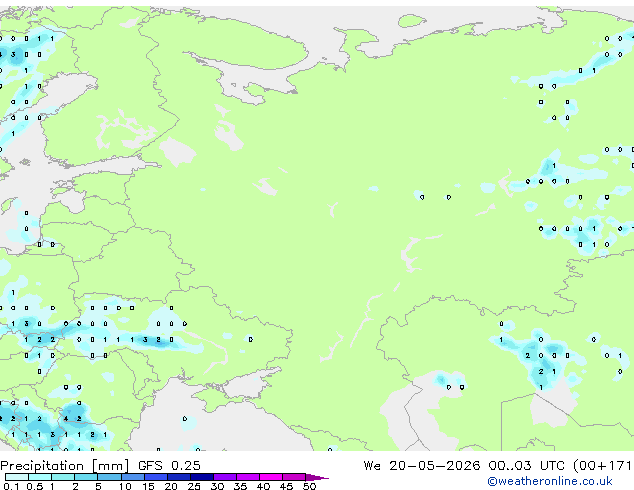Select the 'Precipitation [mm]' title text

click(65, 466)
